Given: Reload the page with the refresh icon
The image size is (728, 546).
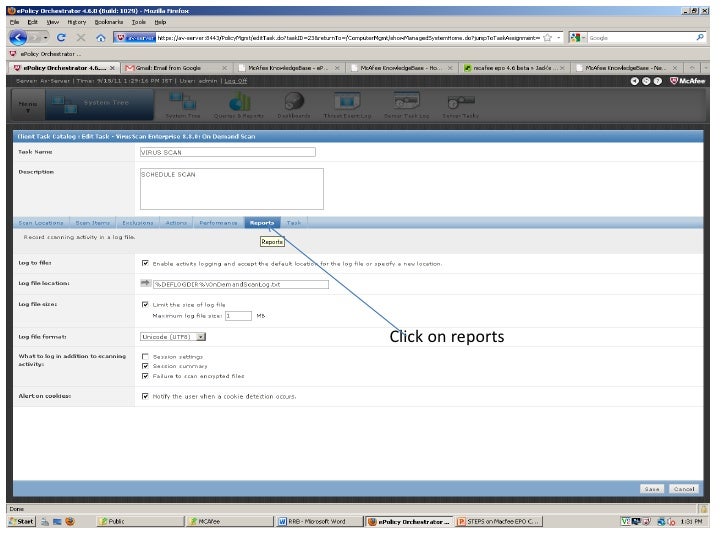Looking at the screenshot, I should tap(61, 38).
